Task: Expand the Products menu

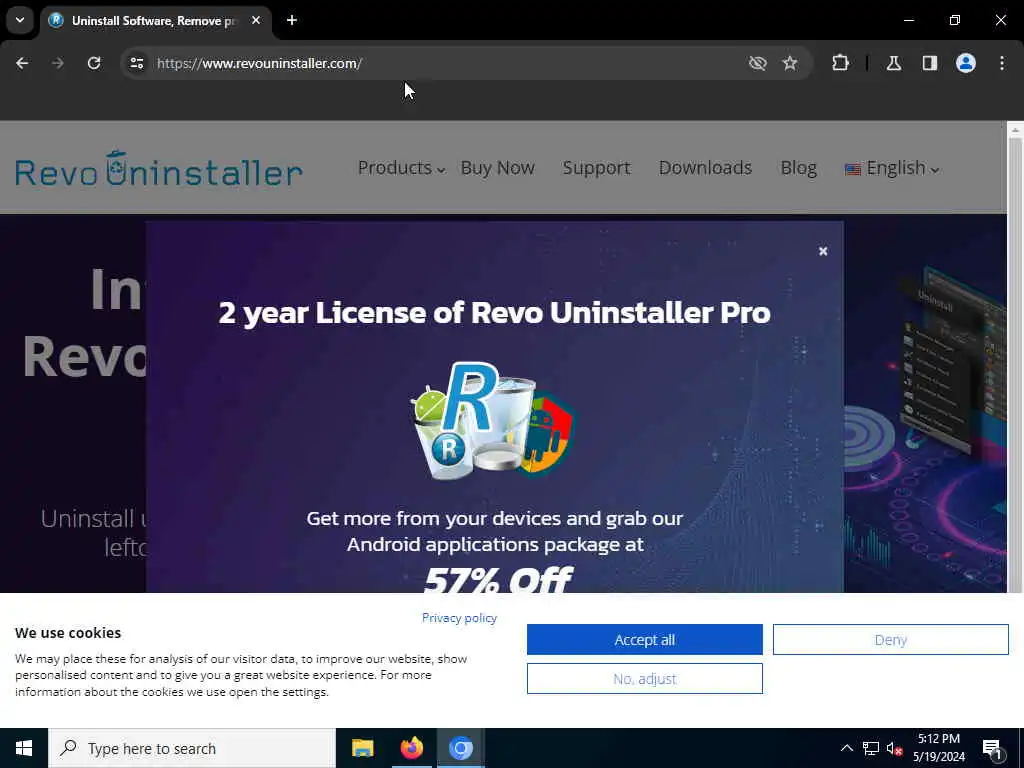Action: (401, 168)
